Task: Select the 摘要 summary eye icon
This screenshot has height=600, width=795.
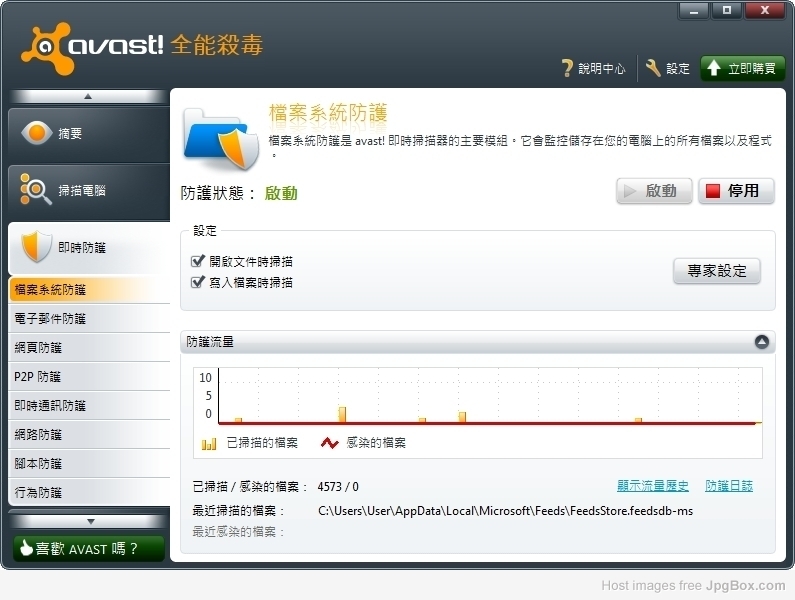Action: point(37,133)
